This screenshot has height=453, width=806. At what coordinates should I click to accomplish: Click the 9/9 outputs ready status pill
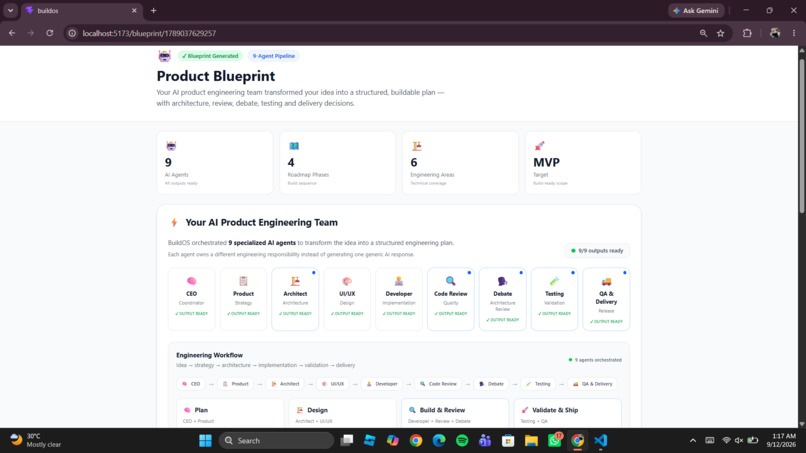click(x=597, y=250)
